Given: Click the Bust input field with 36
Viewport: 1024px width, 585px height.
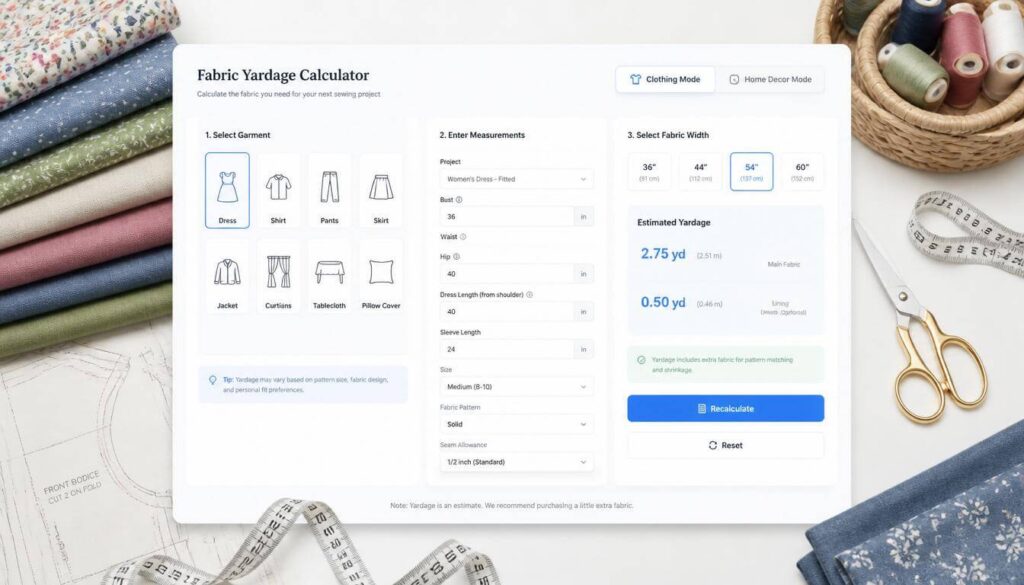Looking at the screenshot, I should (x=507, y=216).
